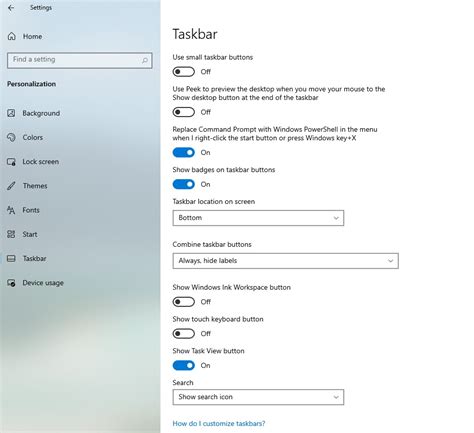Click the Personalization section header
The width and height of the screenshot is (474, 433).
coord(32,84)
